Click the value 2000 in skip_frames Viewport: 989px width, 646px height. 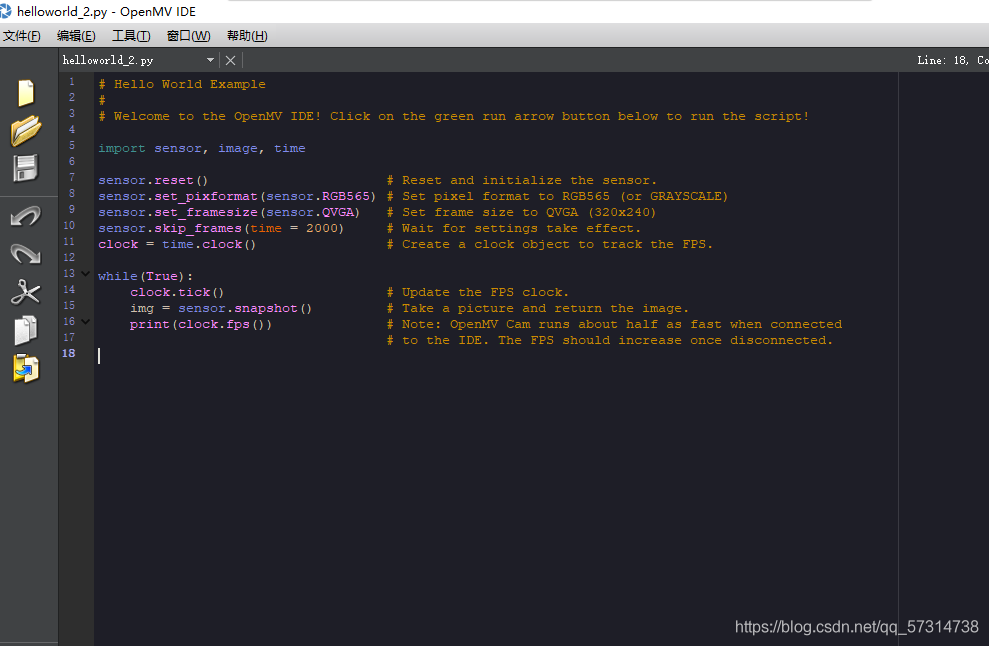click(x=322, y=228)
